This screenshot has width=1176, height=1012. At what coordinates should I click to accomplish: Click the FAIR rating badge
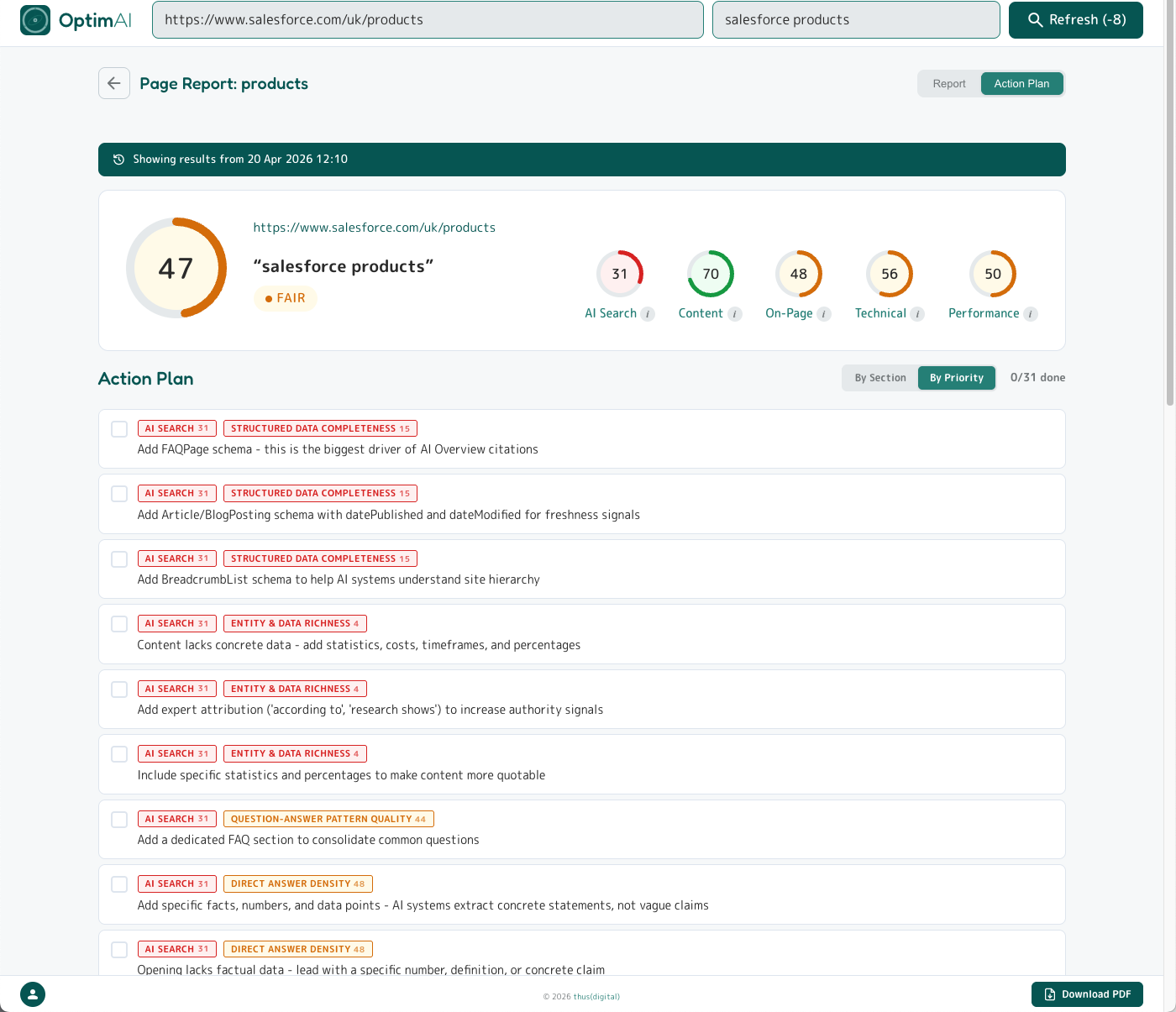(286, 298)
